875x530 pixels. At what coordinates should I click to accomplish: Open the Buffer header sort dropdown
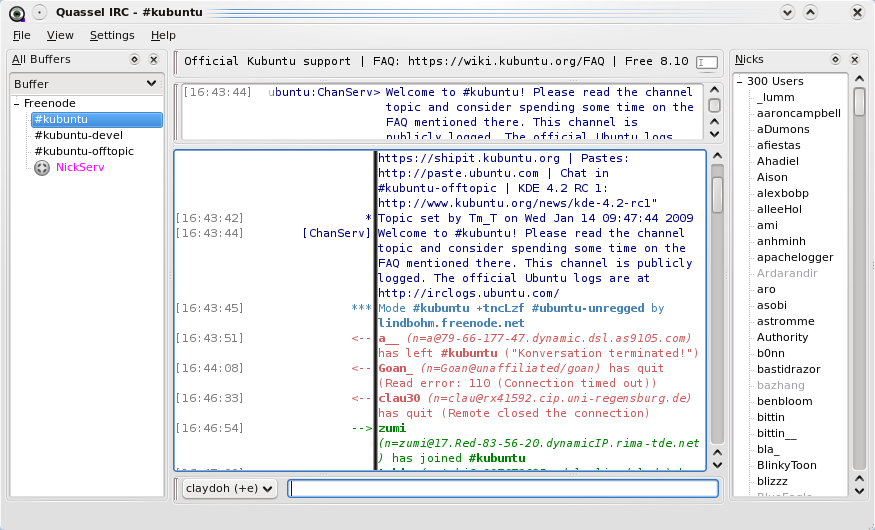tap(151, 84)
